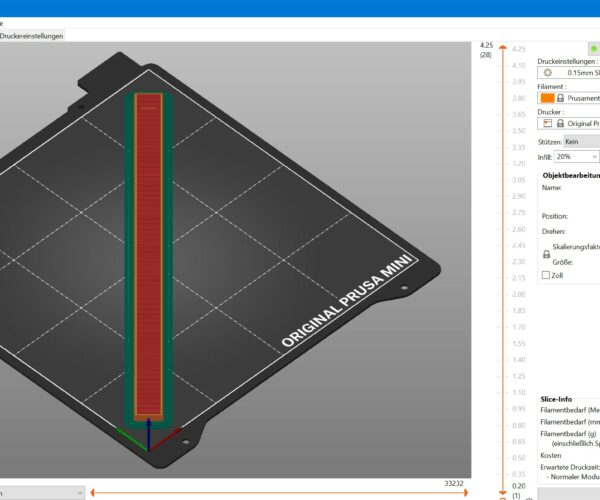The width and height of the screenshot is (600, 500).
Task: Expand the Infill percentage dropdown arrow
Action: [x=594, y=156]
